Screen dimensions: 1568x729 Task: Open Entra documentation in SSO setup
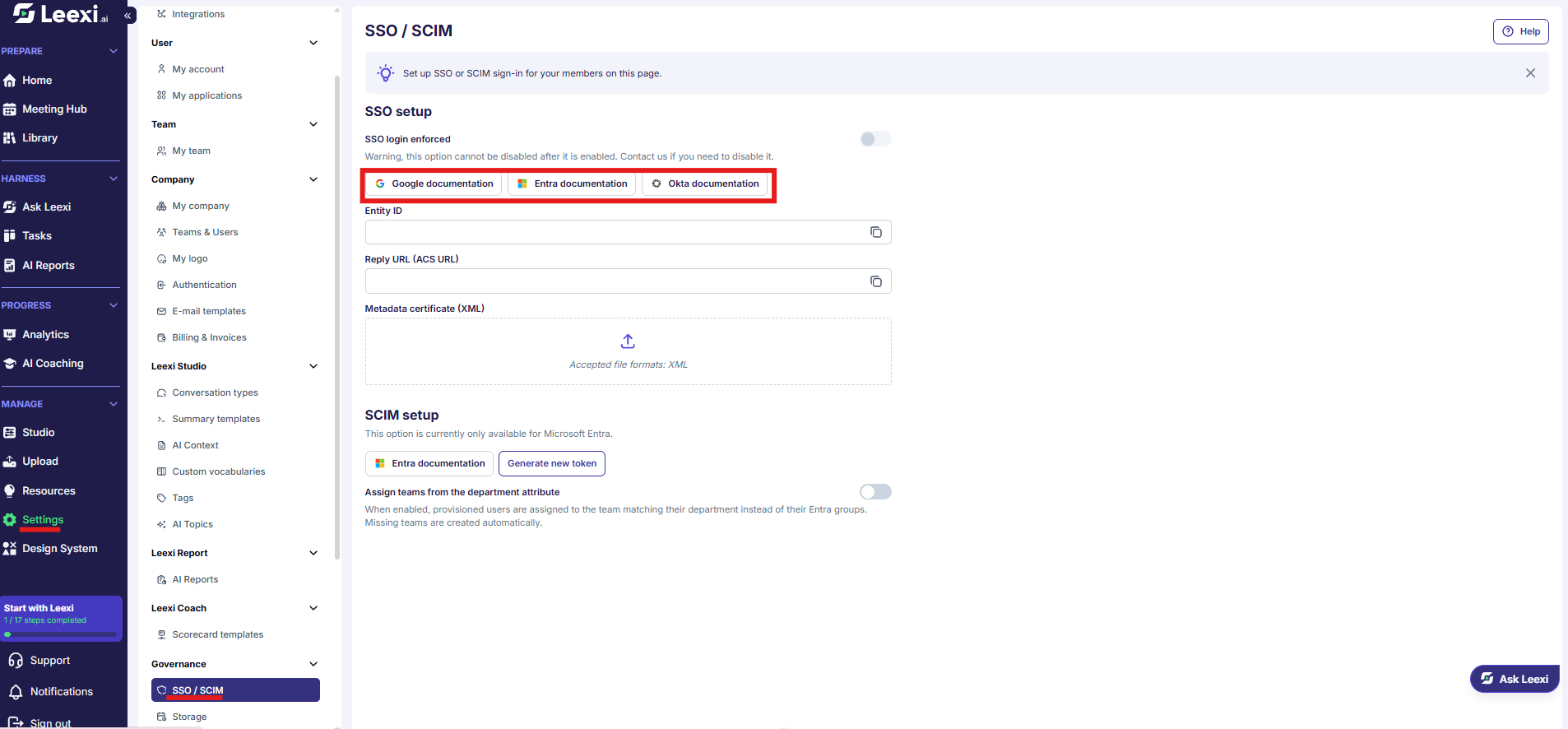[572, 183]
